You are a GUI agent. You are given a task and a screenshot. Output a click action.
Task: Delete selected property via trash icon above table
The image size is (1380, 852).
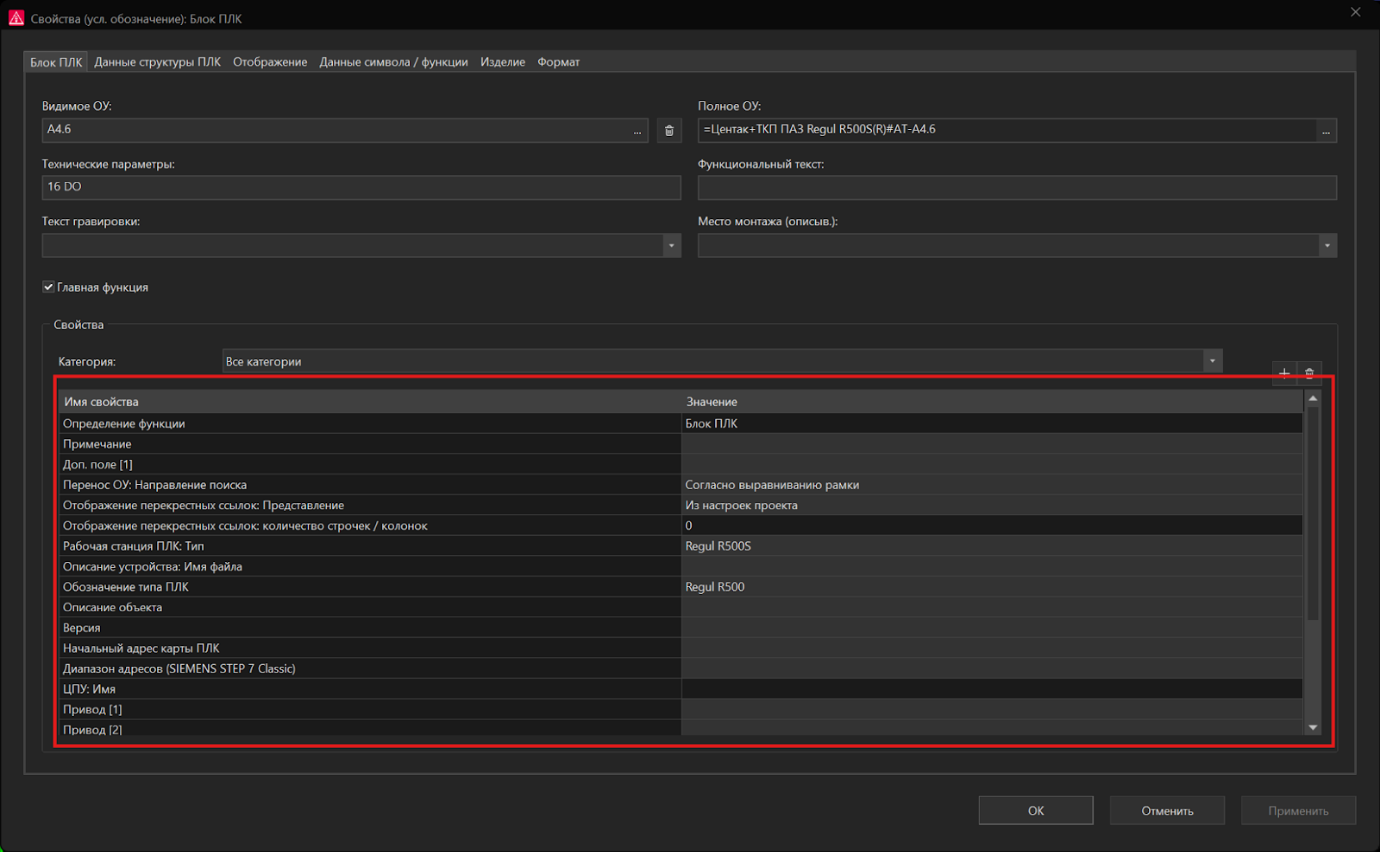click(x=1309, y=373)
